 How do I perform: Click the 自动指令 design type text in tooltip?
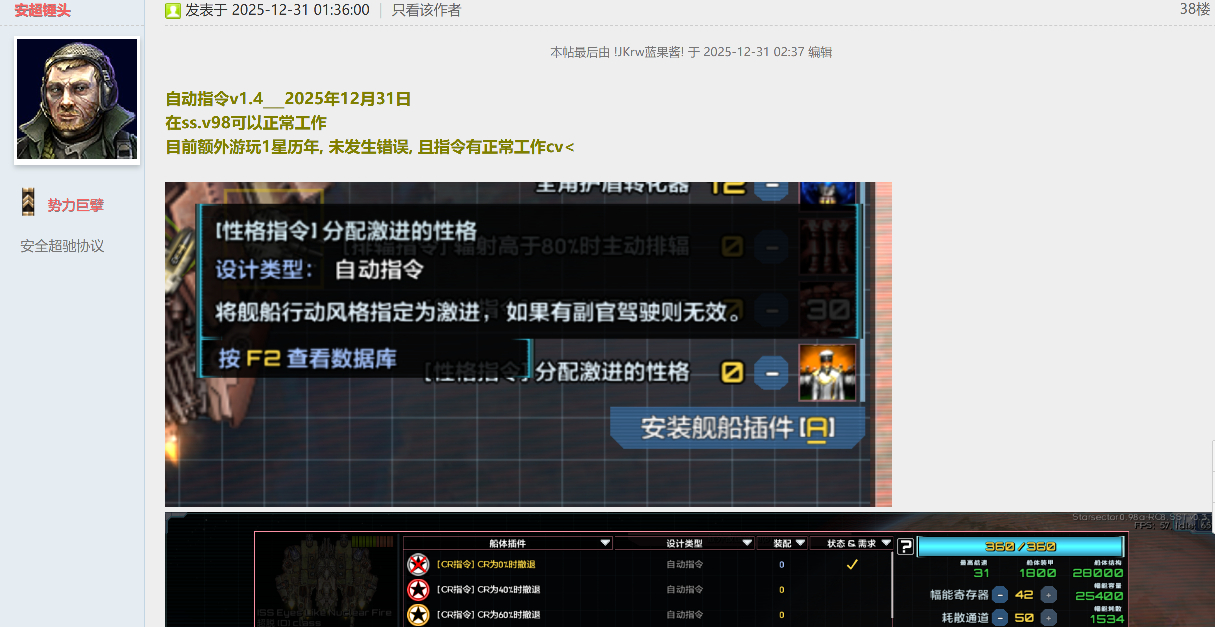coord(379,269)
